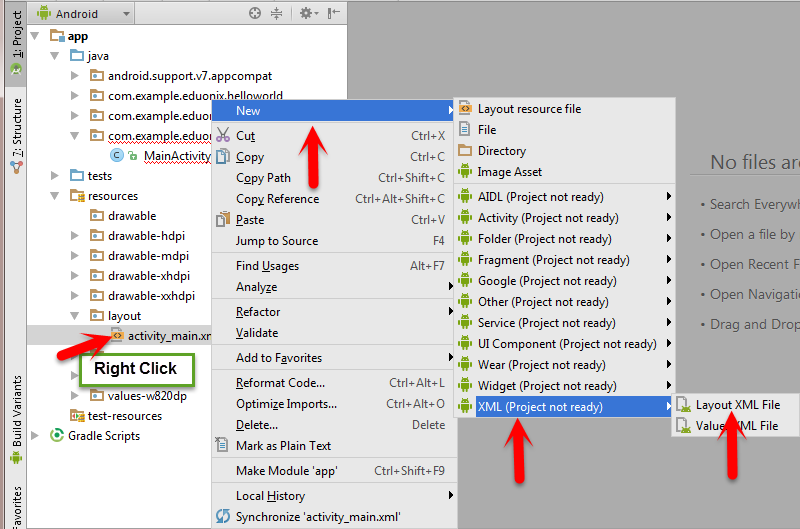Expand the tests folder
The image size is (800, 529).
[55, 175]
